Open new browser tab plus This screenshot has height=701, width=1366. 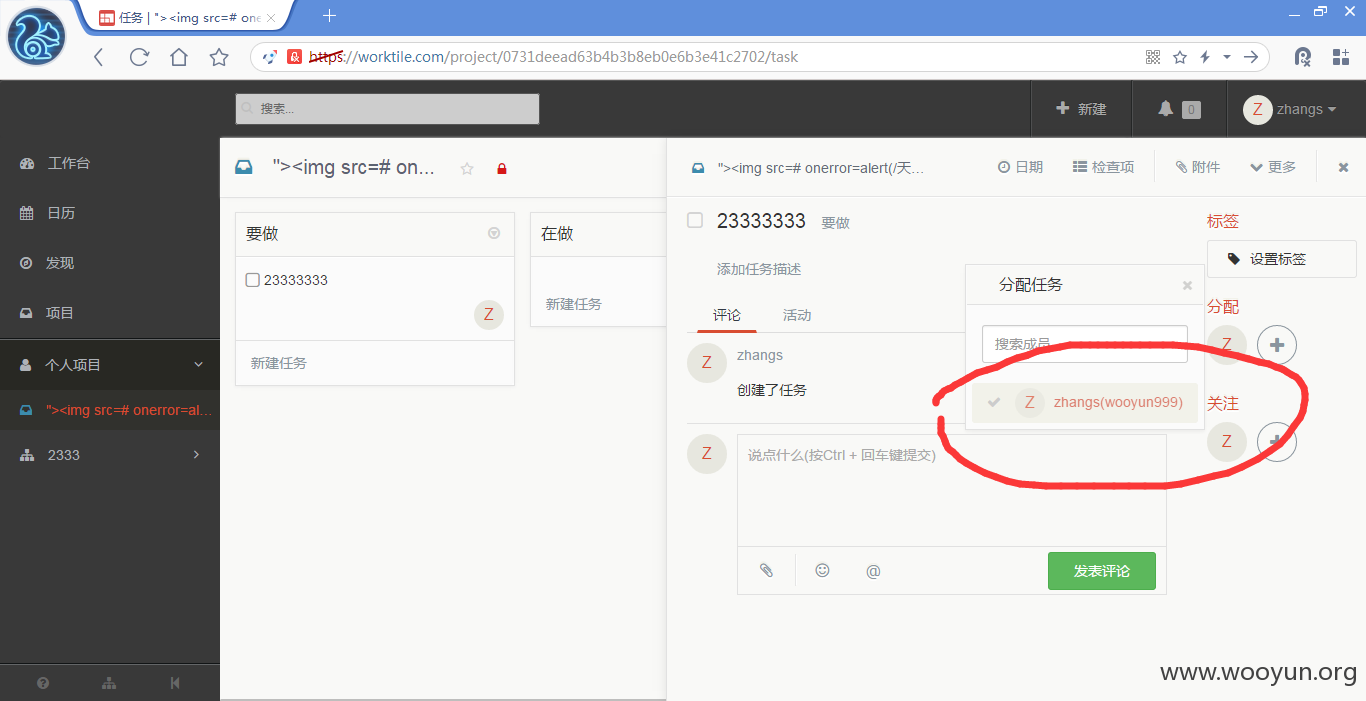[x=329, y=16]
